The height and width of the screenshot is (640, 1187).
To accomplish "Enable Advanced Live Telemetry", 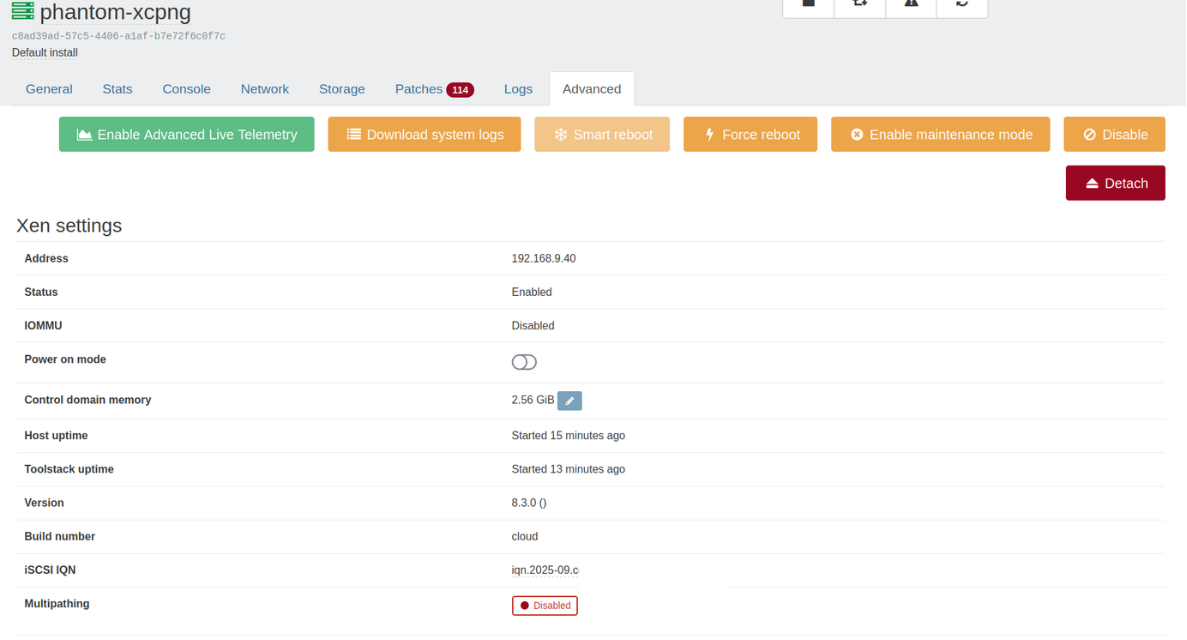I will tap(186, 135).
